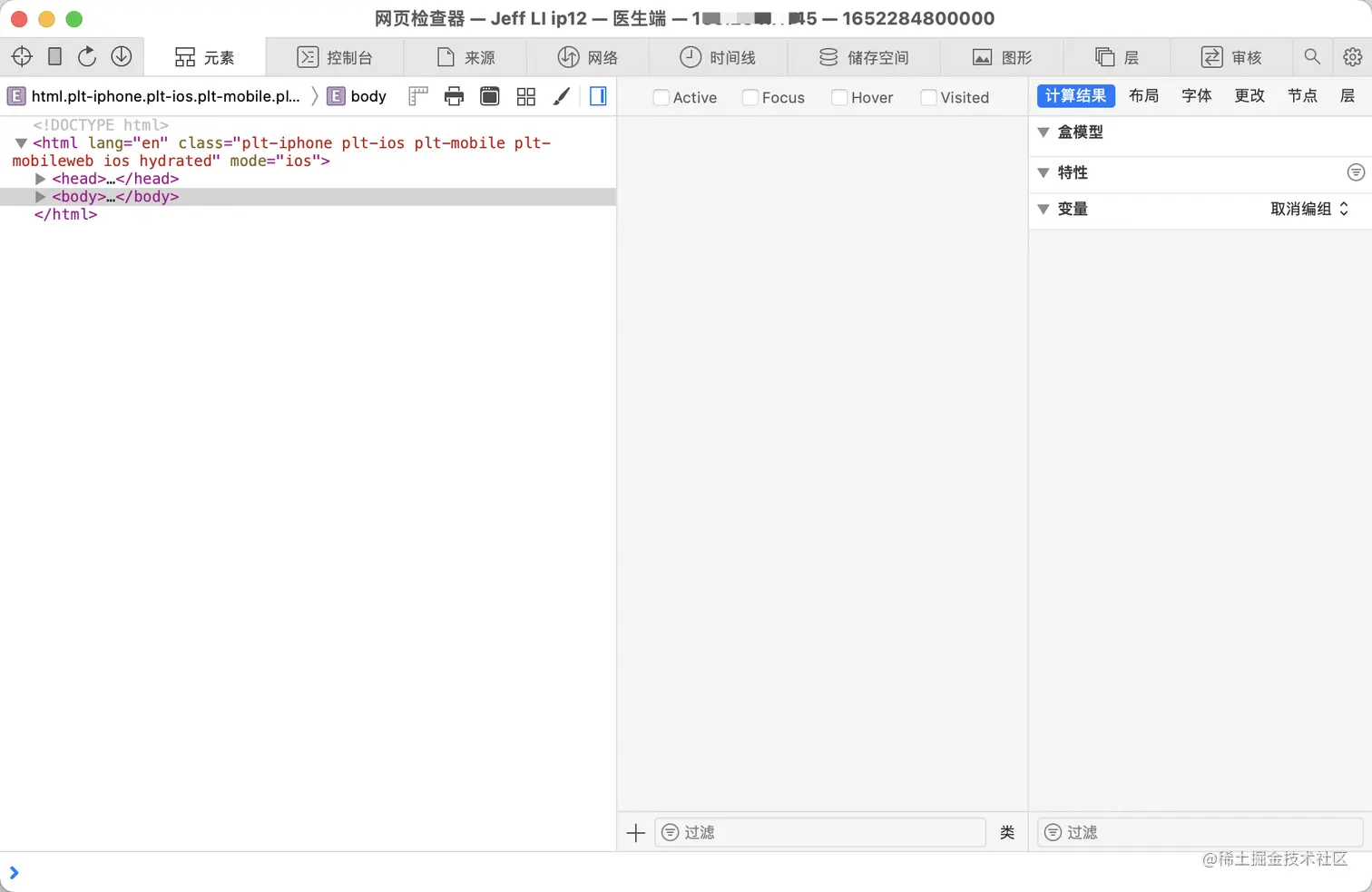The image size is (1372, 892).
Task: Select the <body>…</body> row text
Action: coord(115,196)
